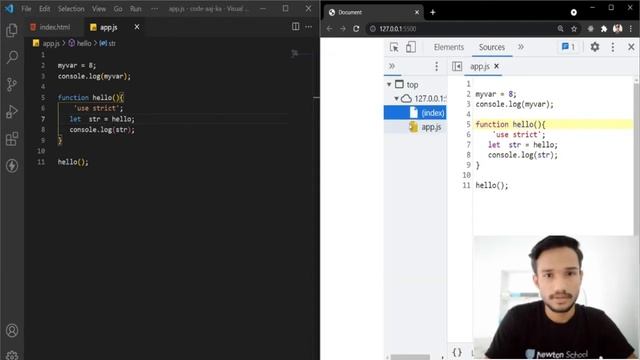Open the console issues counter badge
Viewport: 640px width, 360px height.
point(569,47)
